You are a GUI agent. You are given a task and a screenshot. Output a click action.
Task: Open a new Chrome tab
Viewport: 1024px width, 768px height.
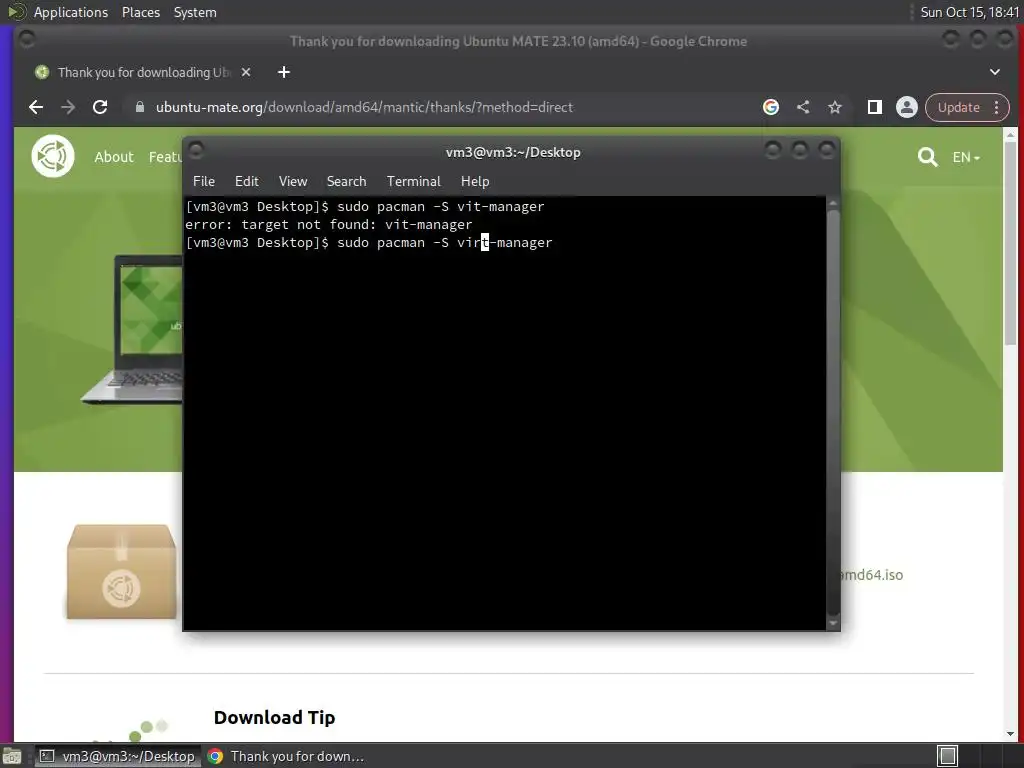pos(283,72)
